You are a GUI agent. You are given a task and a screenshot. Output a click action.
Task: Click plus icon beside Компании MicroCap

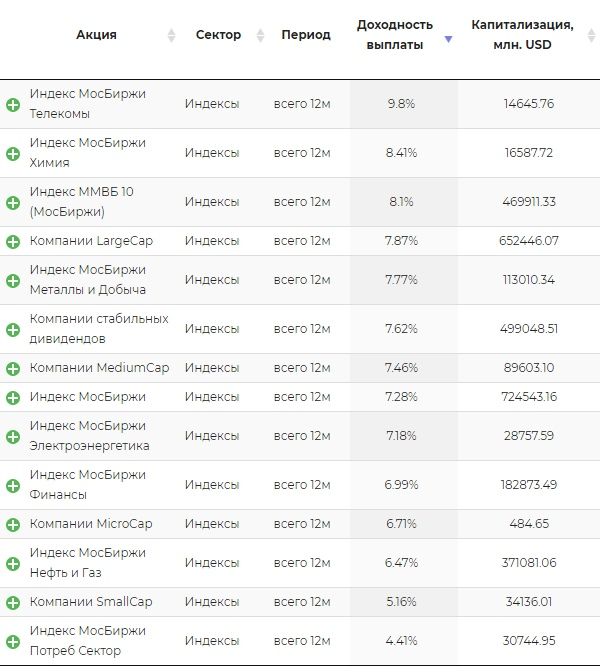pos(13,524)
